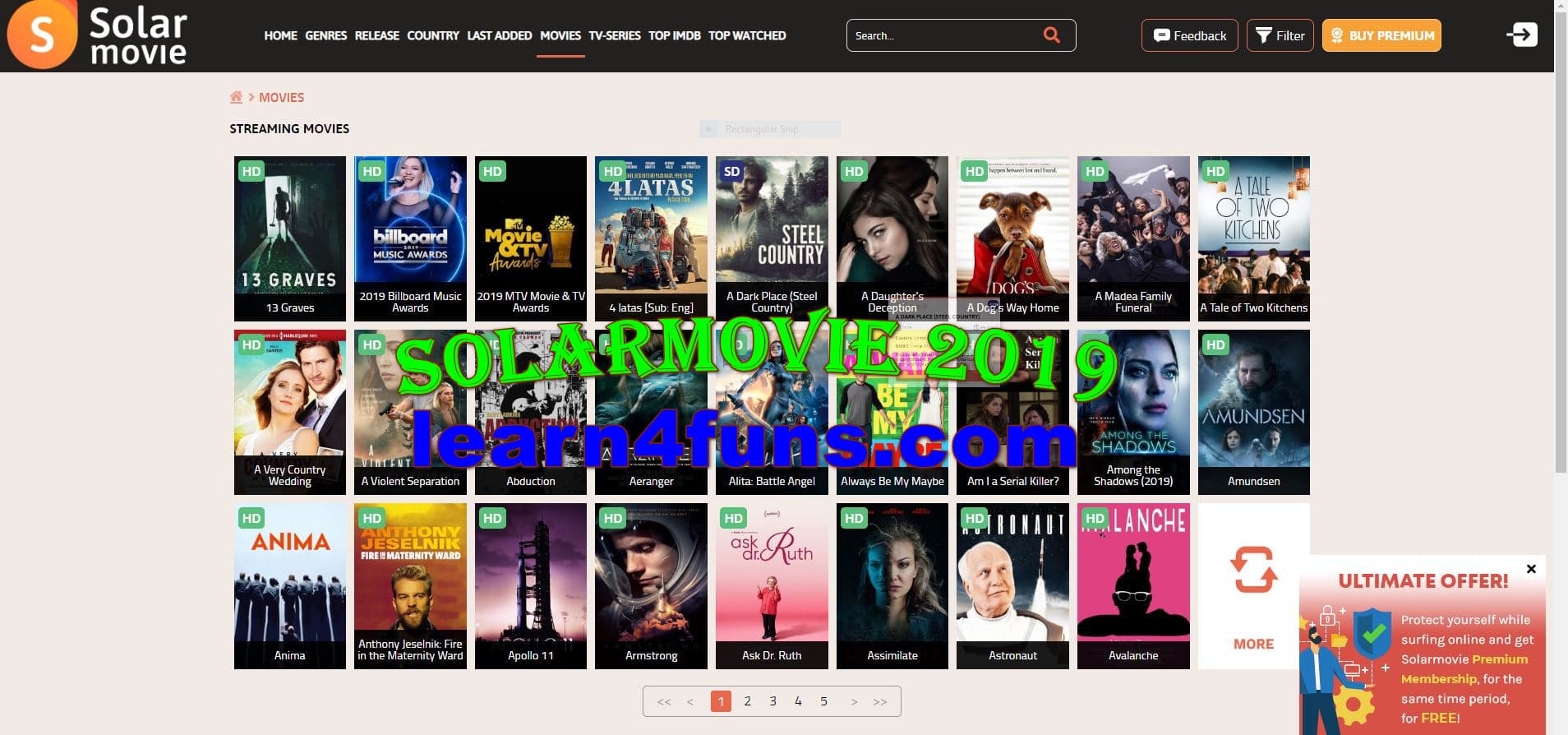Viewport: 1568px width, 735px height.
Task: Go to last page (>>)
Action: 880,701
